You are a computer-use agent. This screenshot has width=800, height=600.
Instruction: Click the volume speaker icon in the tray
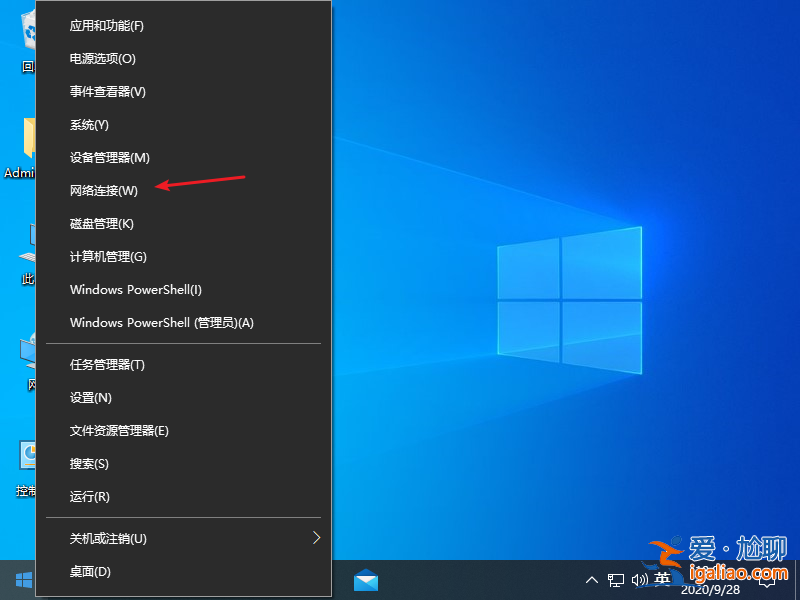click(x=641, y=579)
